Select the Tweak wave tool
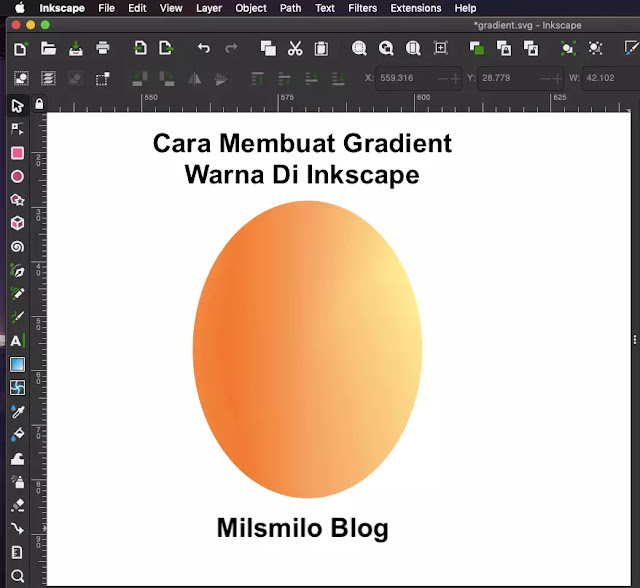640x588 pixels. point(18,459)
